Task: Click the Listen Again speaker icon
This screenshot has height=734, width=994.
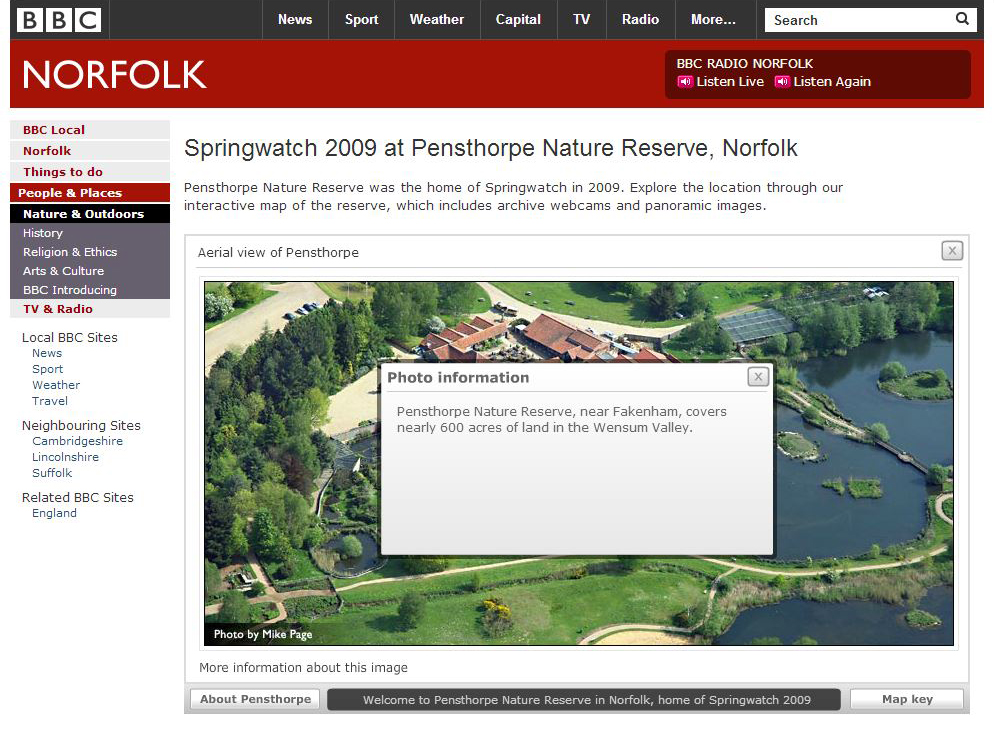Action: pyautogui.click(x=782, y=82)
